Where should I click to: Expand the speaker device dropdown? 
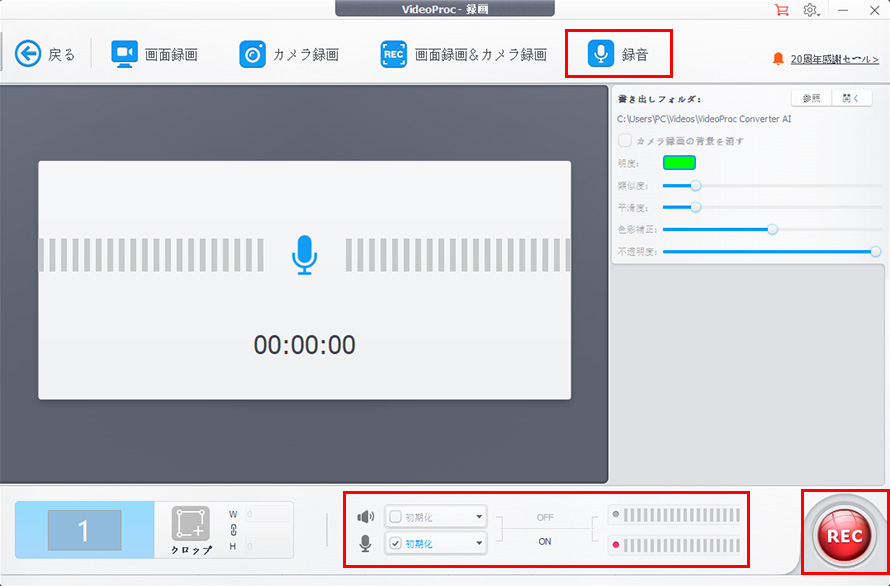point(479,517)
